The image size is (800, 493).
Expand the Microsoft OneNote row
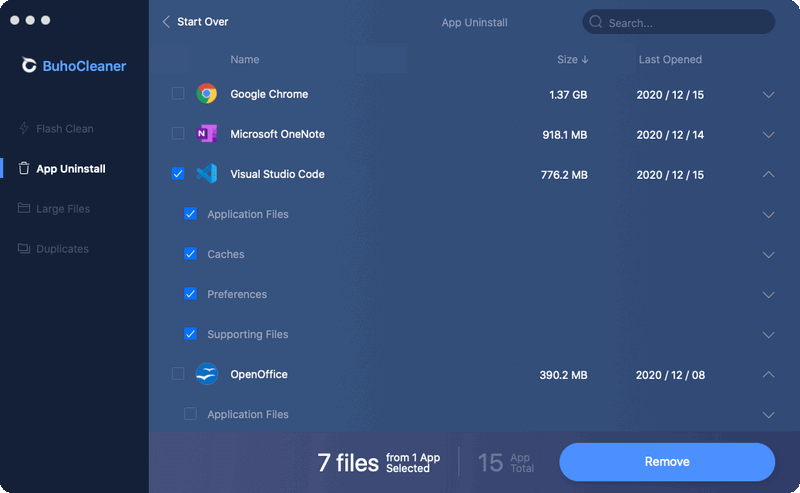(768, 135)
